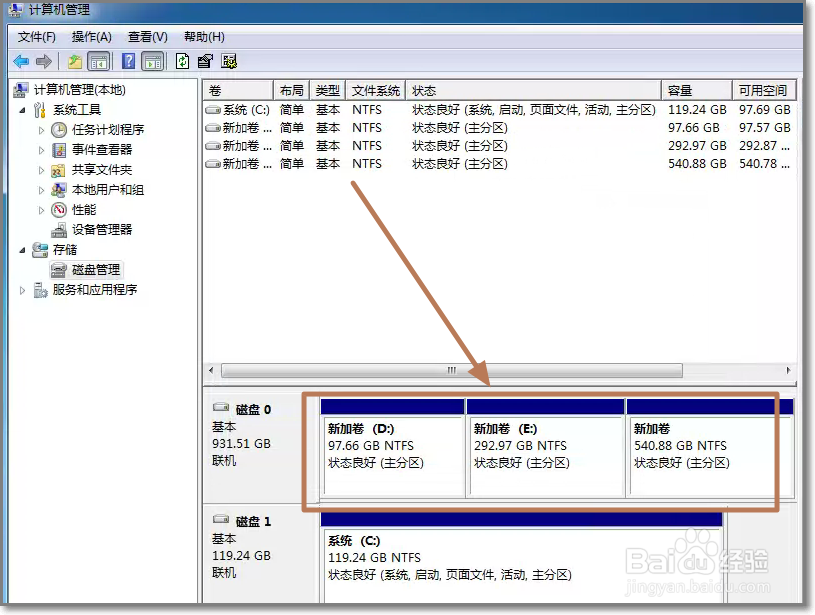The width and height of the screenshot is (815, 615).
Task: Sort by the 卷 column header
Action: [x=238, y=90]
